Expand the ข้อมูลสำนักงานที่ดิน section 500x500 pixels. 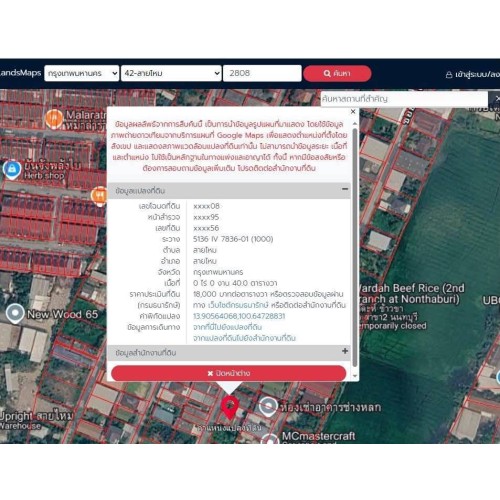coord(345,351)
